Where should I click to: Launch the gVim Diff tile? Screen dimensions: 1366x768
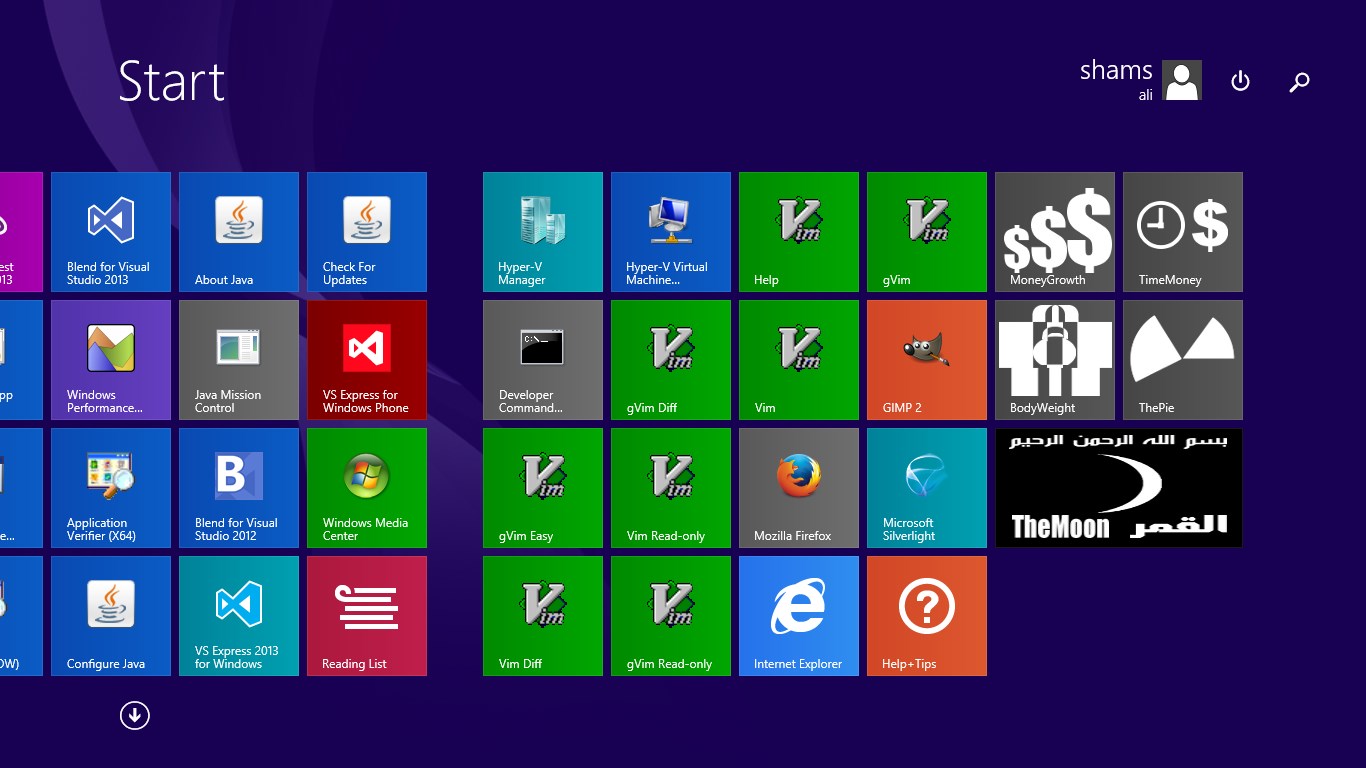671,360
